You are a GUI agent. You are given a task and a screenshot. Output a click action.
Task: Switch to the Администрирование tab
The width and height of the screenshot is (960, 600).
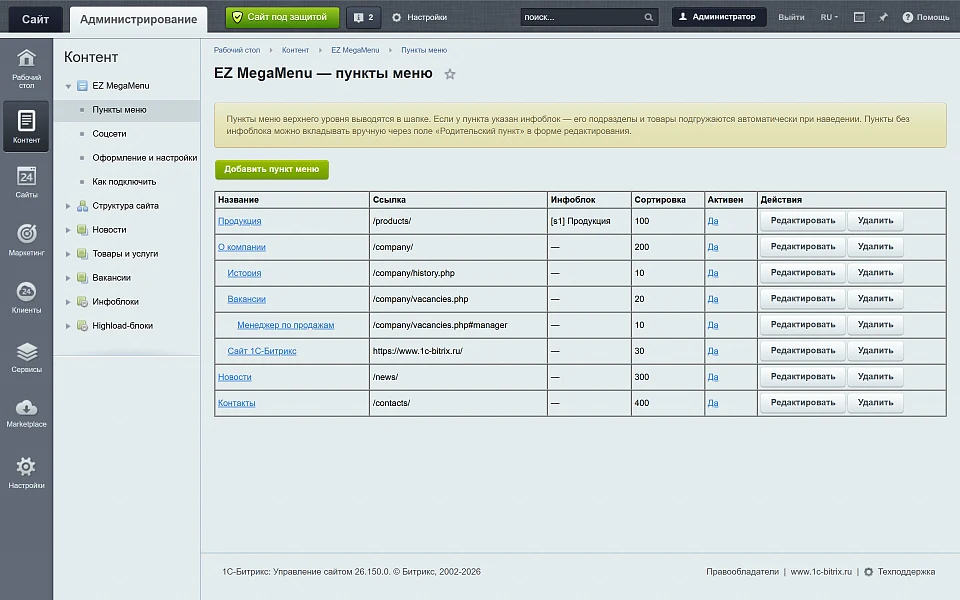pos(138,19)
